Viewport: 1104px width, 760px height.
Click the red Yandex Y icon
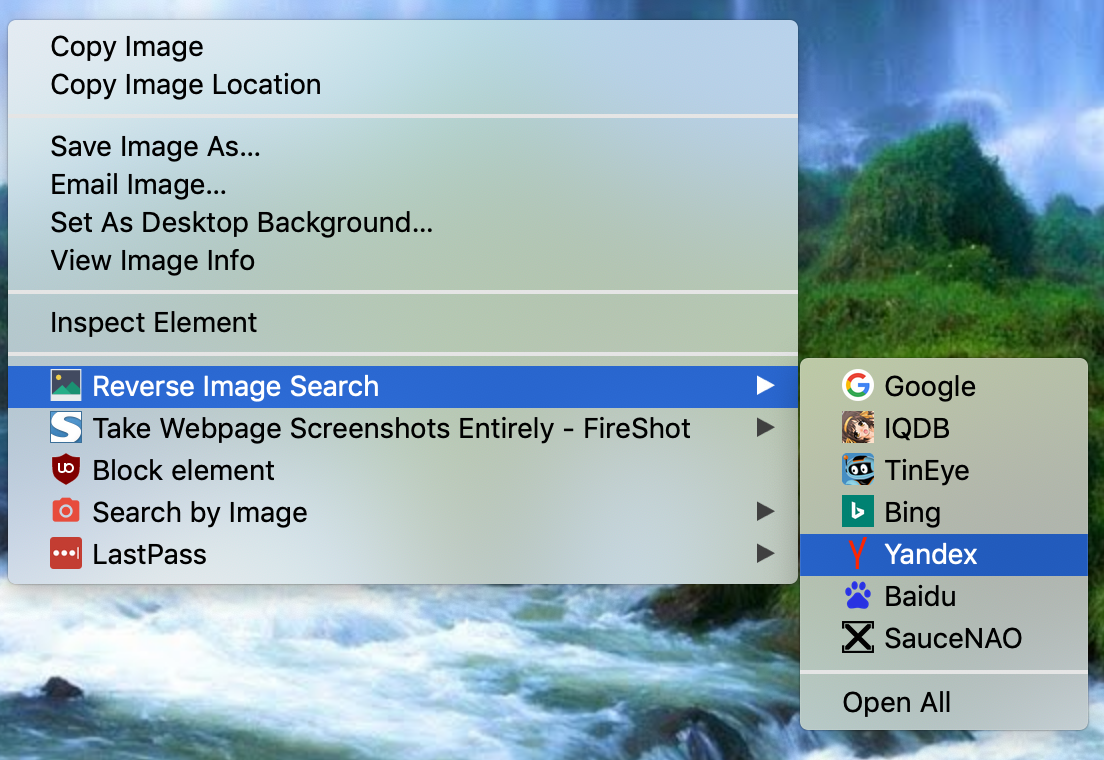coord(856,554)
